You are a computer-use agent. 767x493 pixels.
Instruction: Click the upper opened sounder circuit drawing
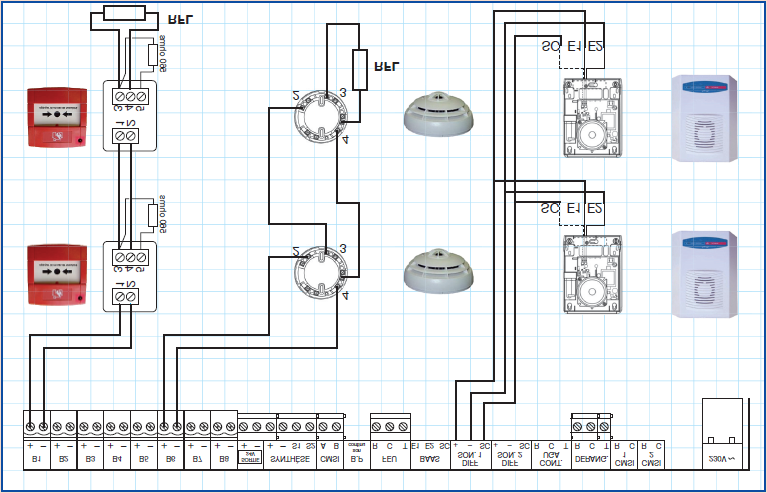[x=592, y=118]
